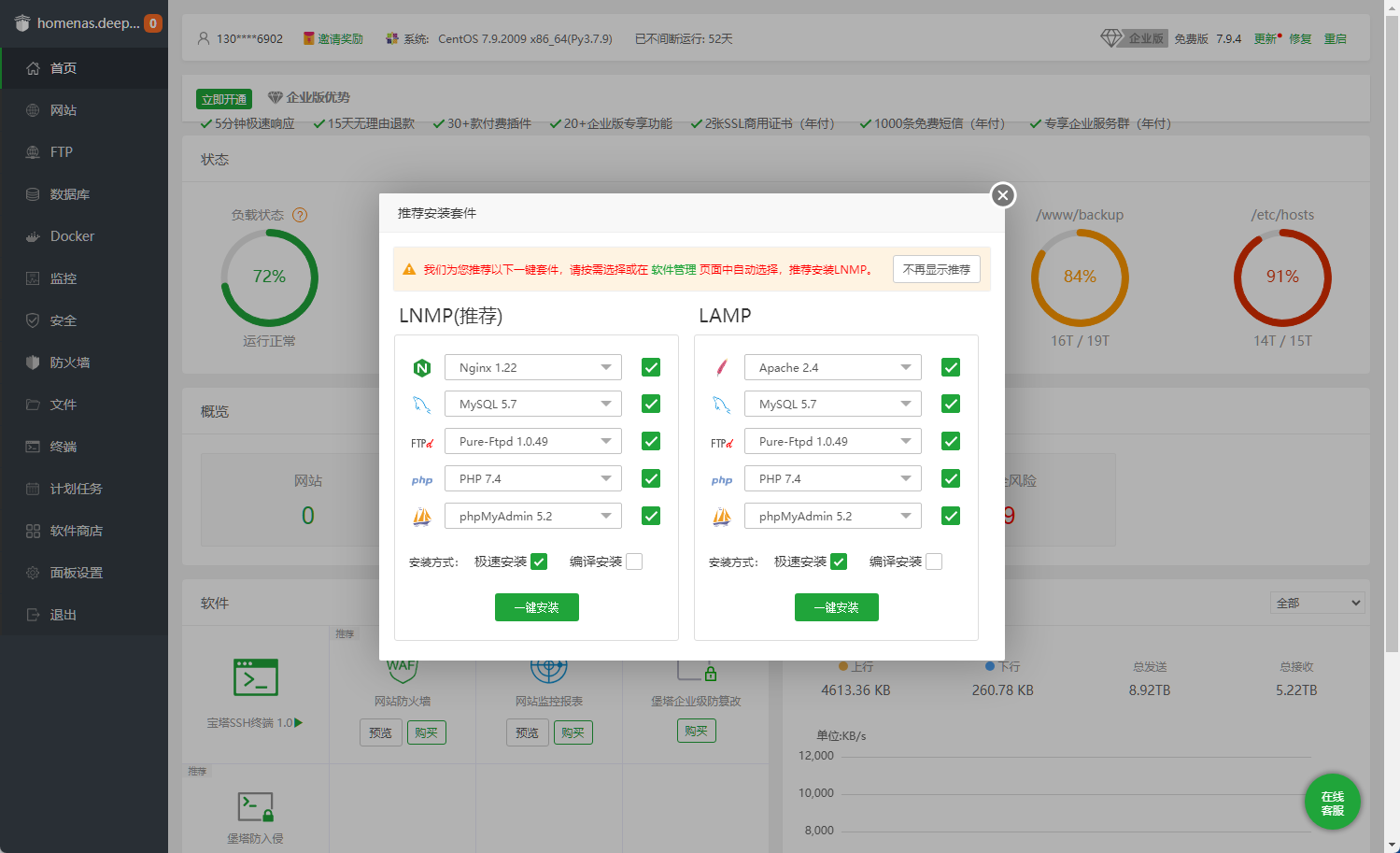Screen dimensions: 1400x853
Task: Click the FTP icon in LAMP list
Action: pos(722,443)
